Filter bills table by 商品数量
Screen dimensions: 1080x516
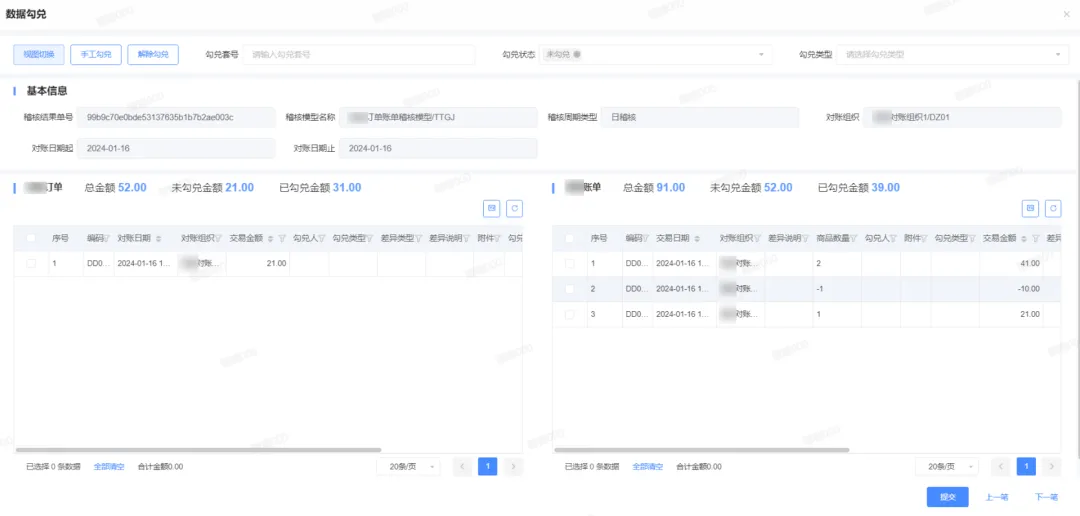click(853, 238)
